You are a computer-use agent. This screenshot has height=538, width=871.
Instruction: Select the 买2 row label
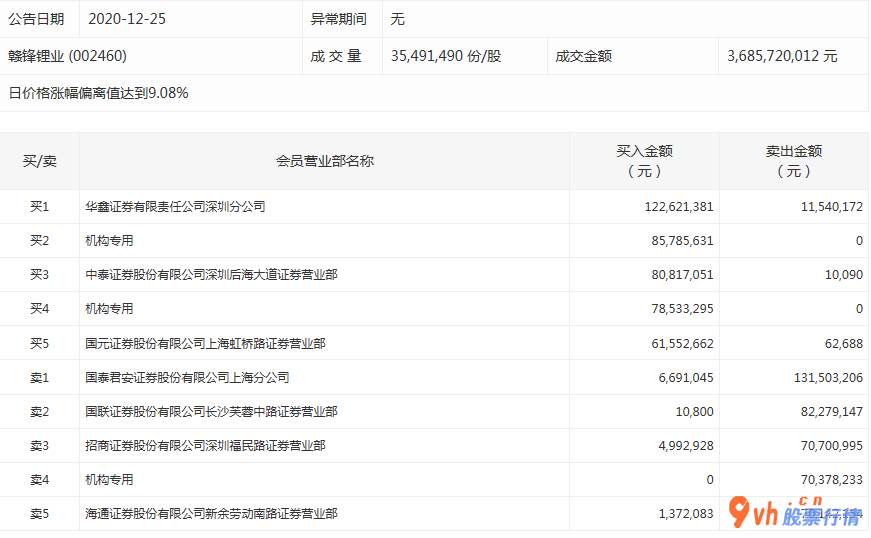[39, 240]
